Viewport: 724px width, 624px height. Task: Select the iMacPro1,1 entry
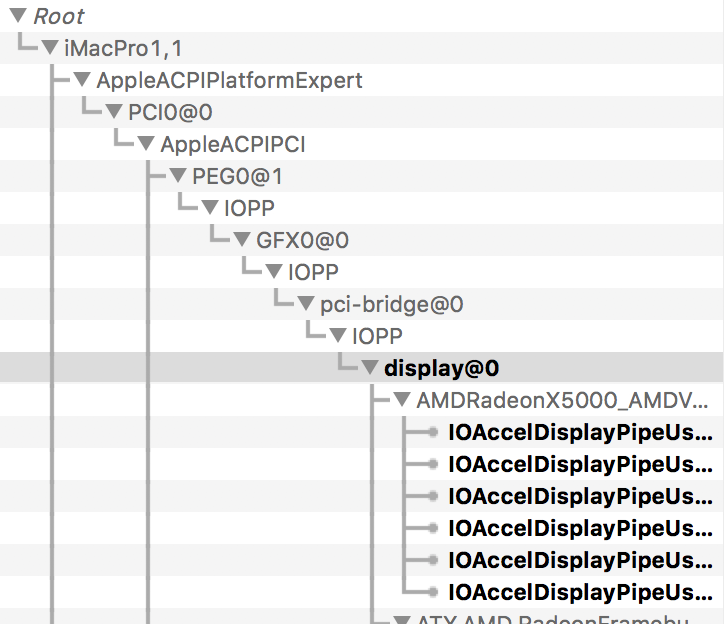pos(124,48)
